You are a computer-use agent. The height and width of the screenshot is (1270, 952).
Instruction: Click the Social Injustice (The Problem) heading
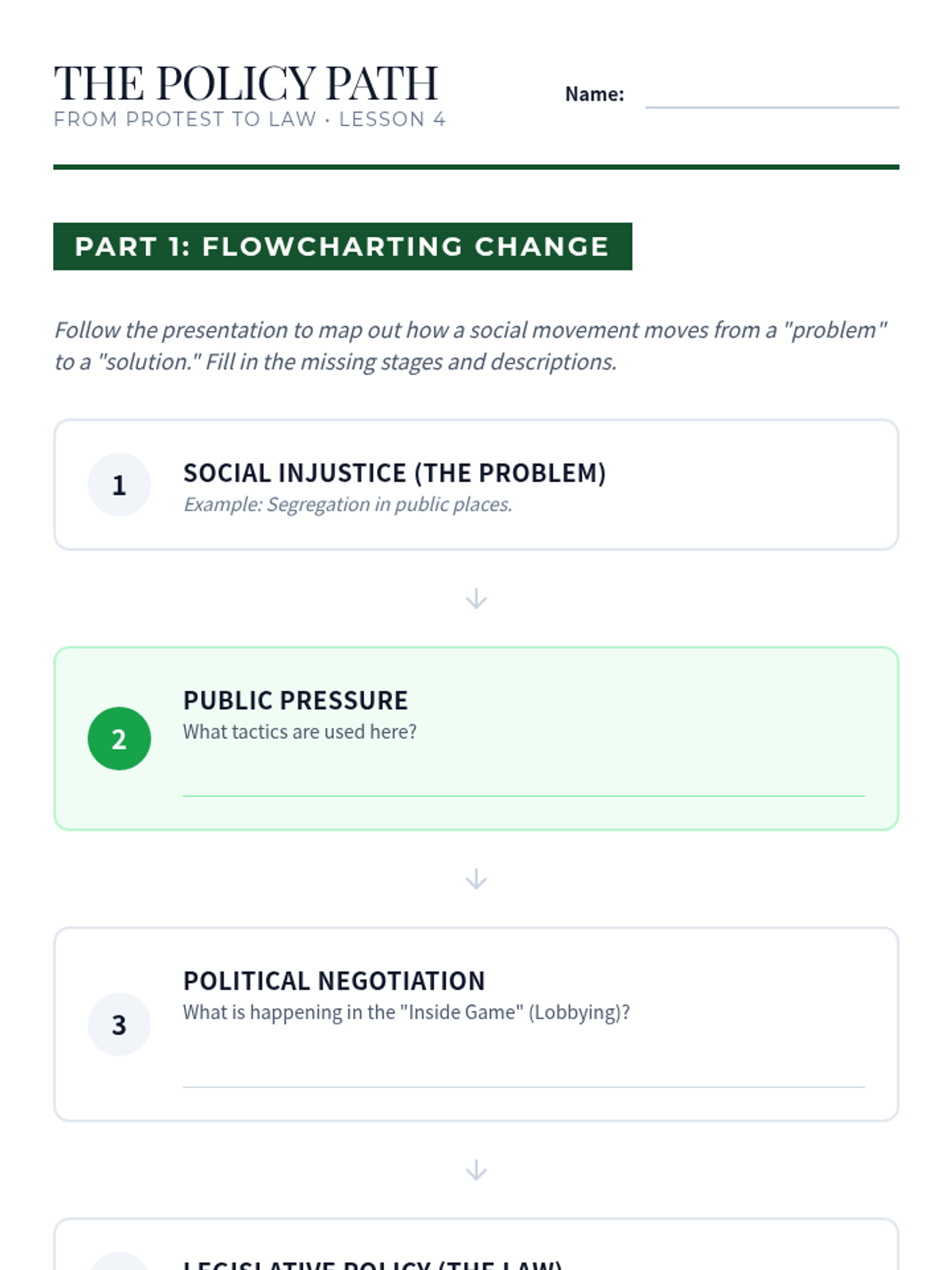coord(394,473)
